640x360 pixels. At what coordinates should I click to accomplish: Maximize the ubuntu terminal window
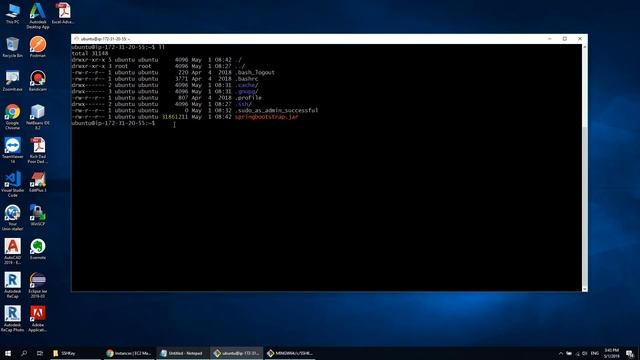point(564,39)
